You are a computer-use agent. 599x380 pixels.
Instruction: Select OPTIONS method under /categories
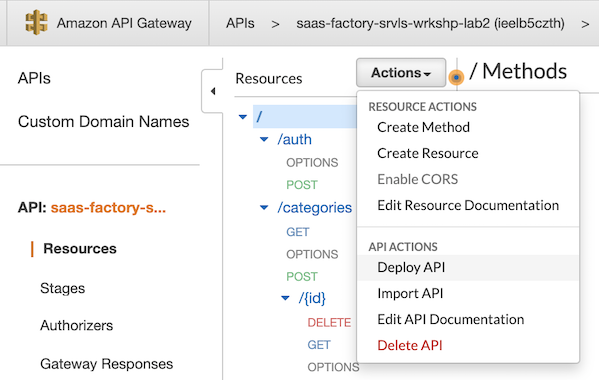tap(312, 254)
